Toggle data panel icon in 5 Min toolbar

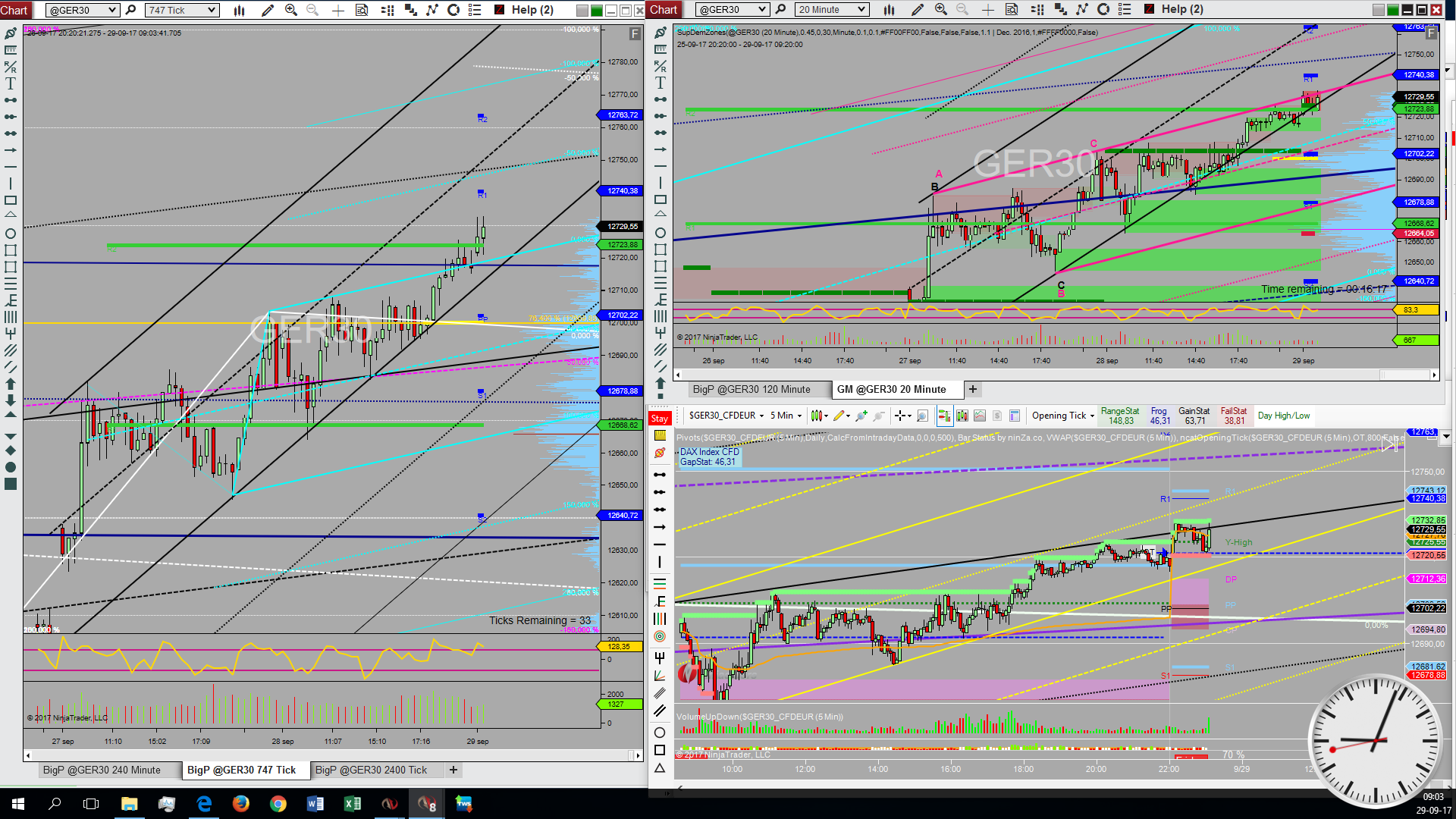(x=1015, y=416)
